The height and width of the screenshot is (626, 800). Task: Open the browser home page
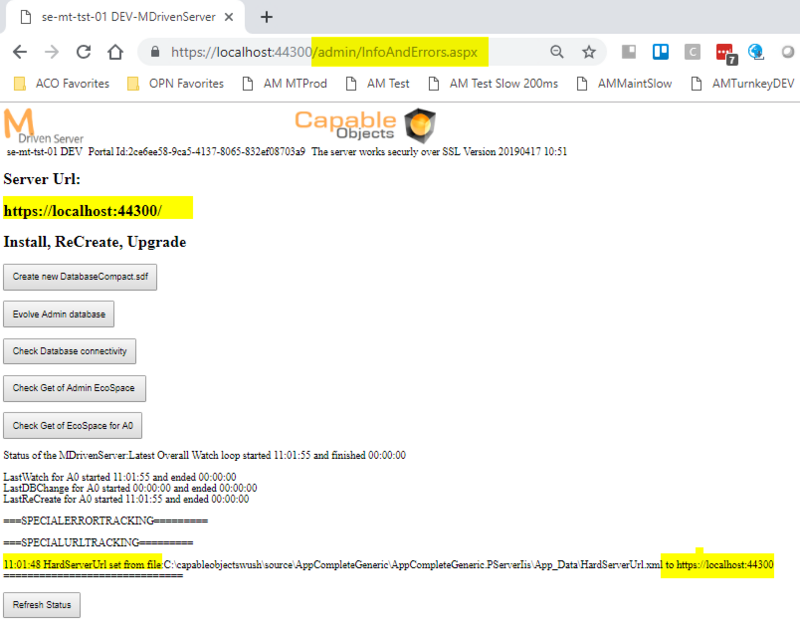(x=115, y=52)
